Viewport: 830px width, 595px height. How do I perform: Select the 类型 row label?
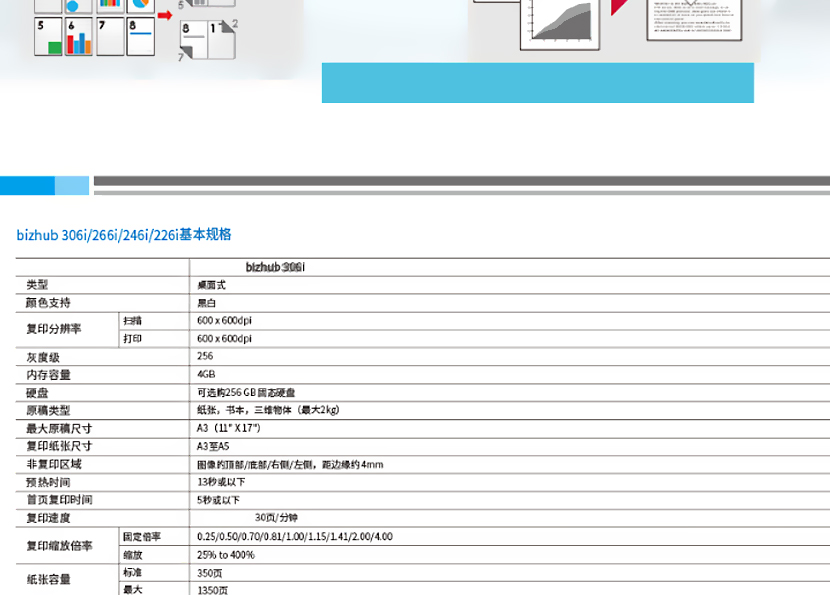click(x=37, y=285)
